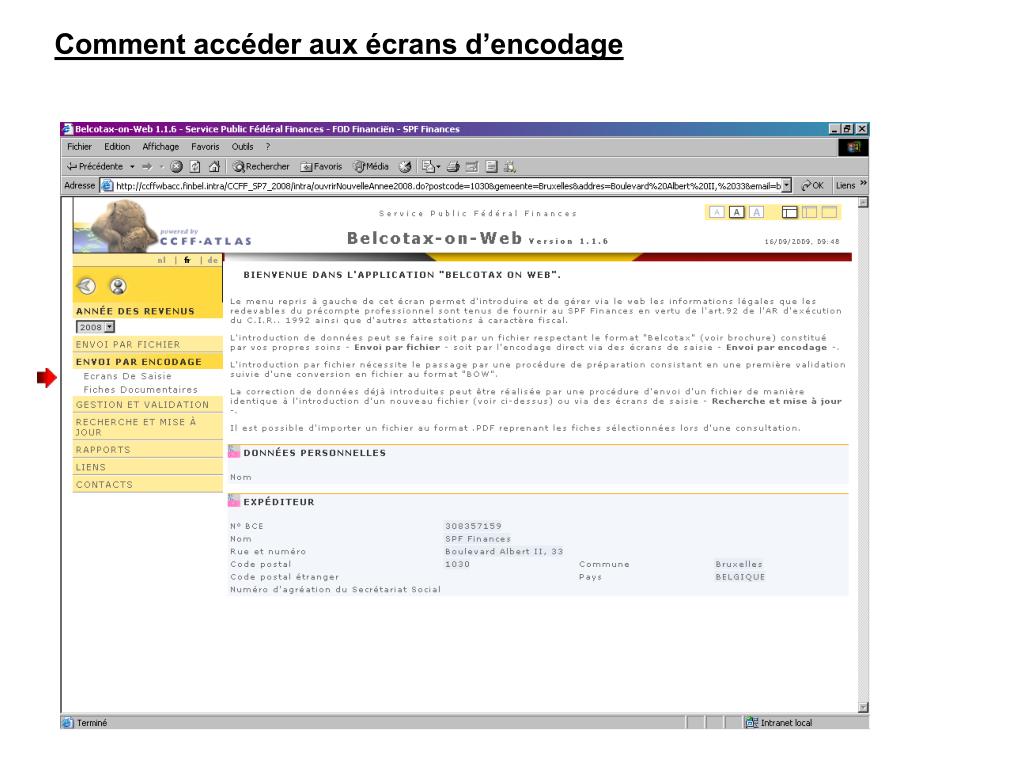Click the forward arrow in browser toolbar
1024x768 pixels.
147,167
